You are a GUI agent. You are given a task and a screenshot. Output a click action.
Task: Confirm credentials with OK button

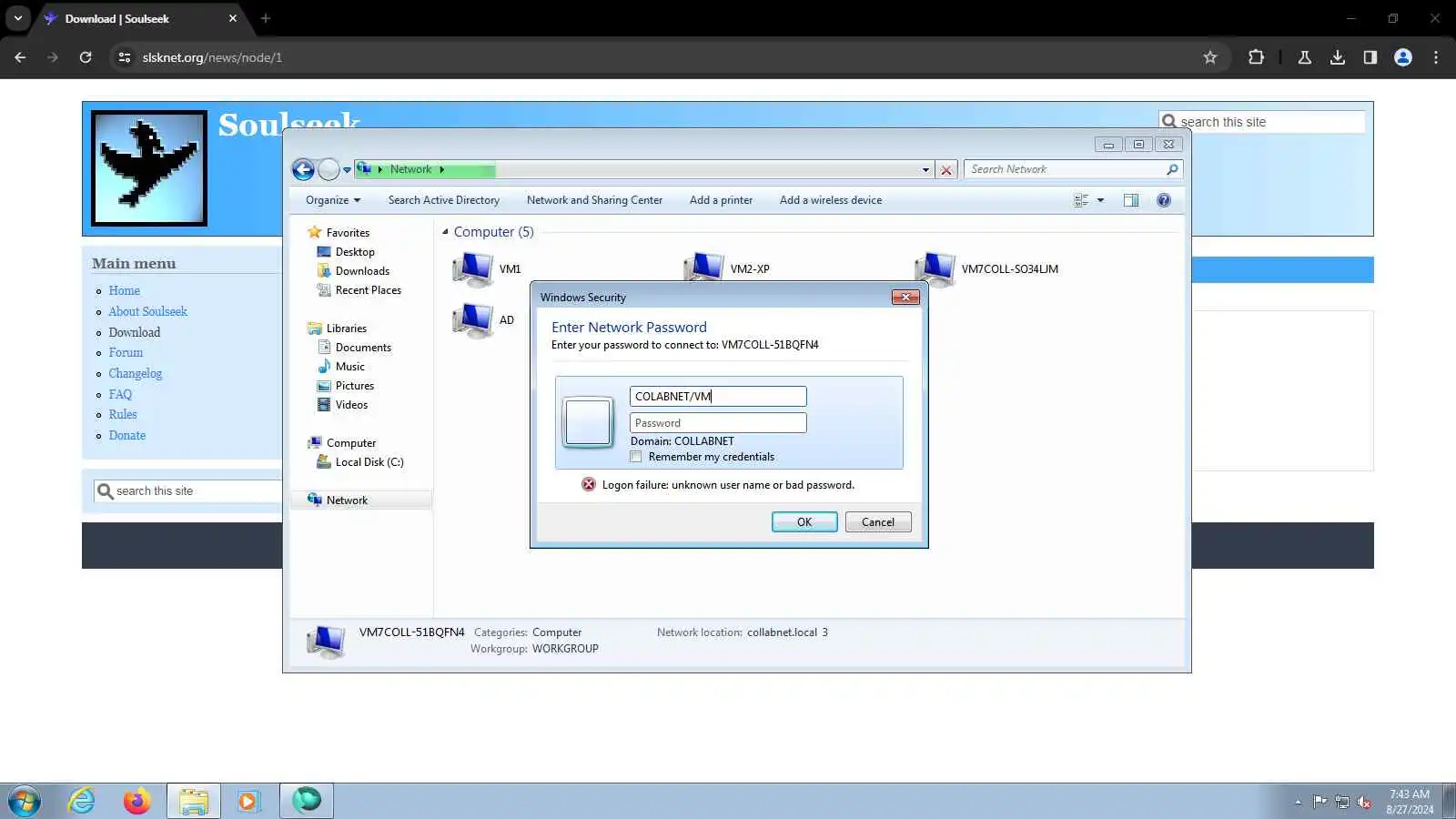tap(804, 522)
